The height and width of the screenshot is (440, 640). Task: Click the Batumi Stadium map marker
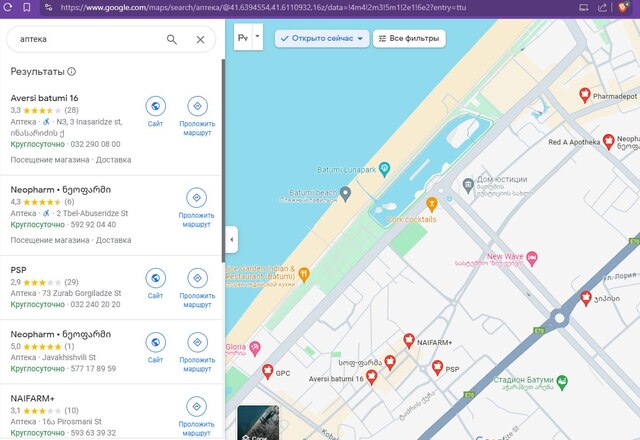(x=562, y=382)
